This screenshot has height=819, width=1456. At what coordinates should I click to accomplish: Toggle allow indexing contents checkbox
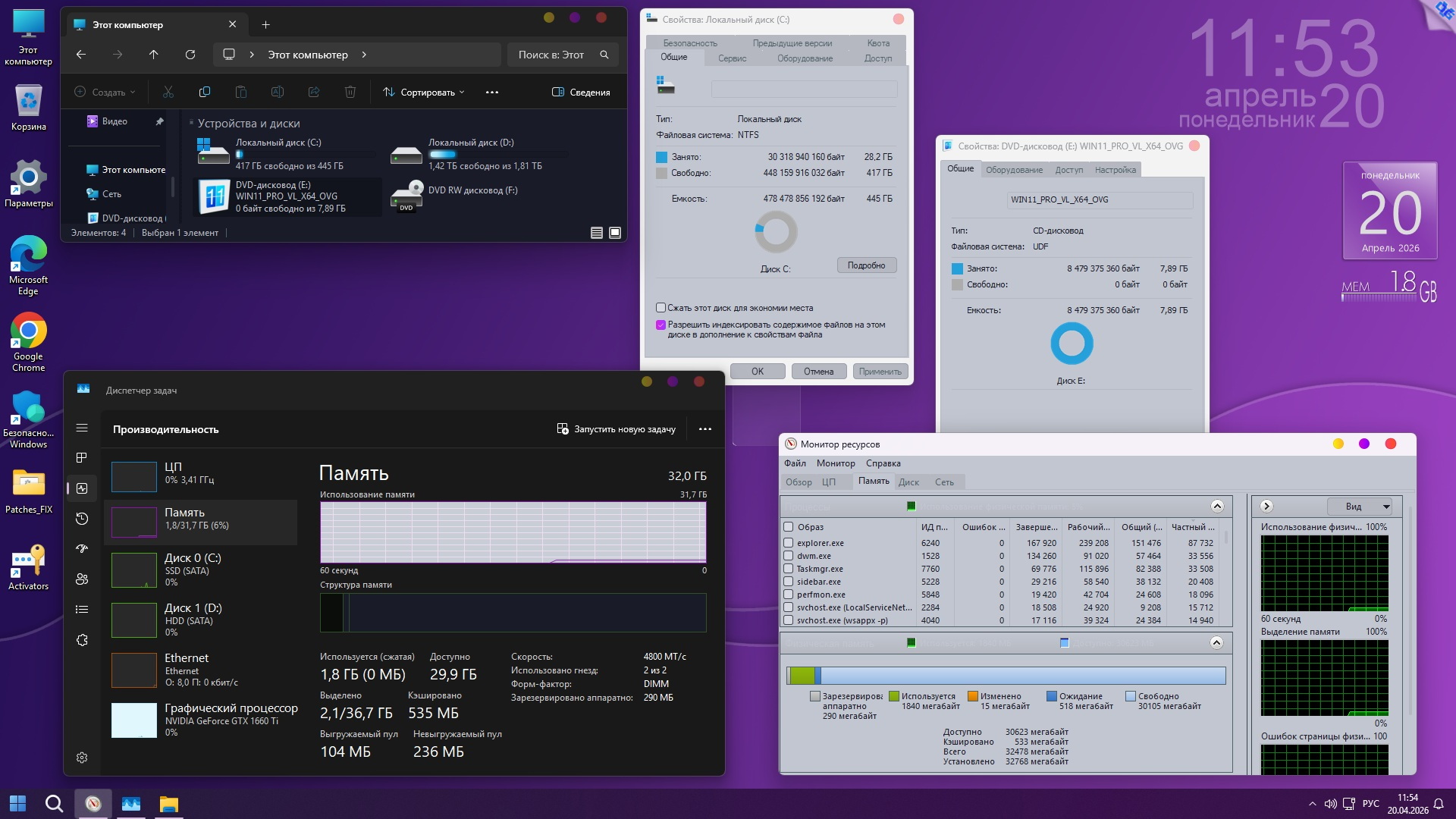pos(661,325)
